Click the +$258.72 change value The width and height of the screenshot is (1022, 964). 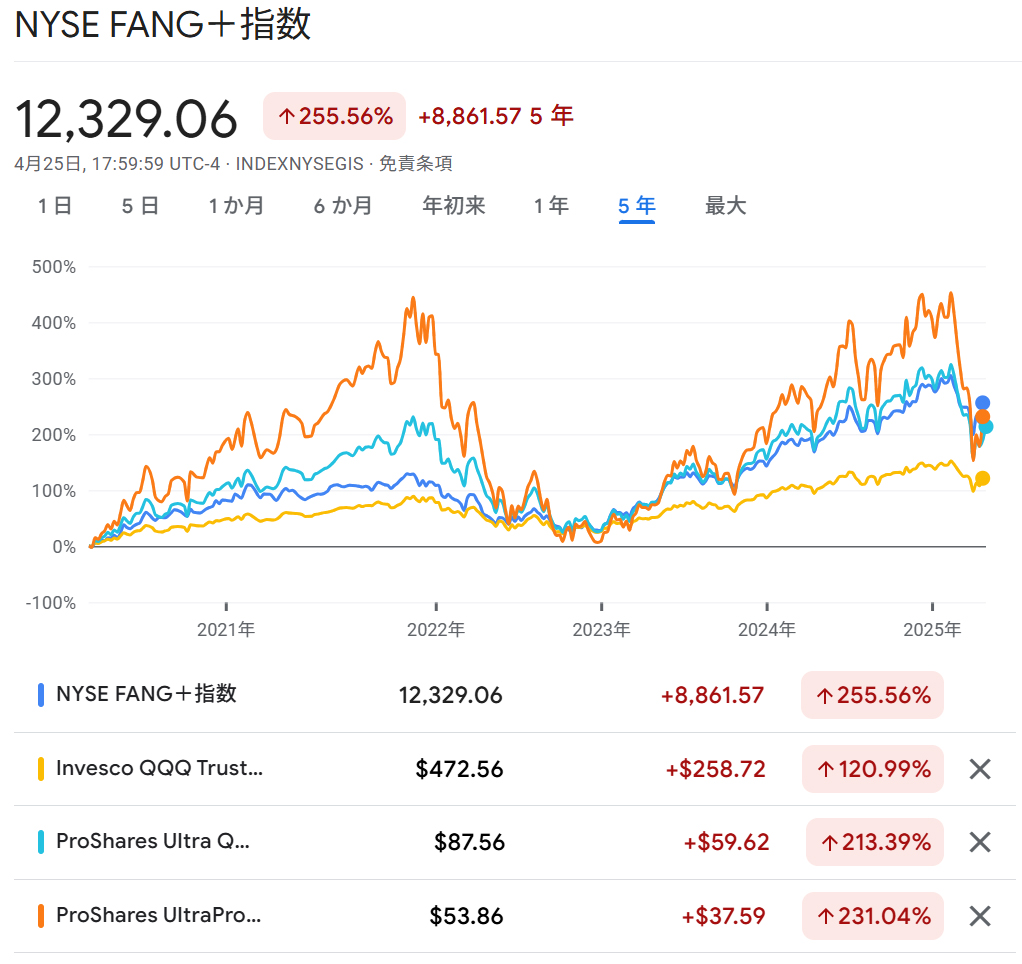pyautogui.click(x=715, y=769)
